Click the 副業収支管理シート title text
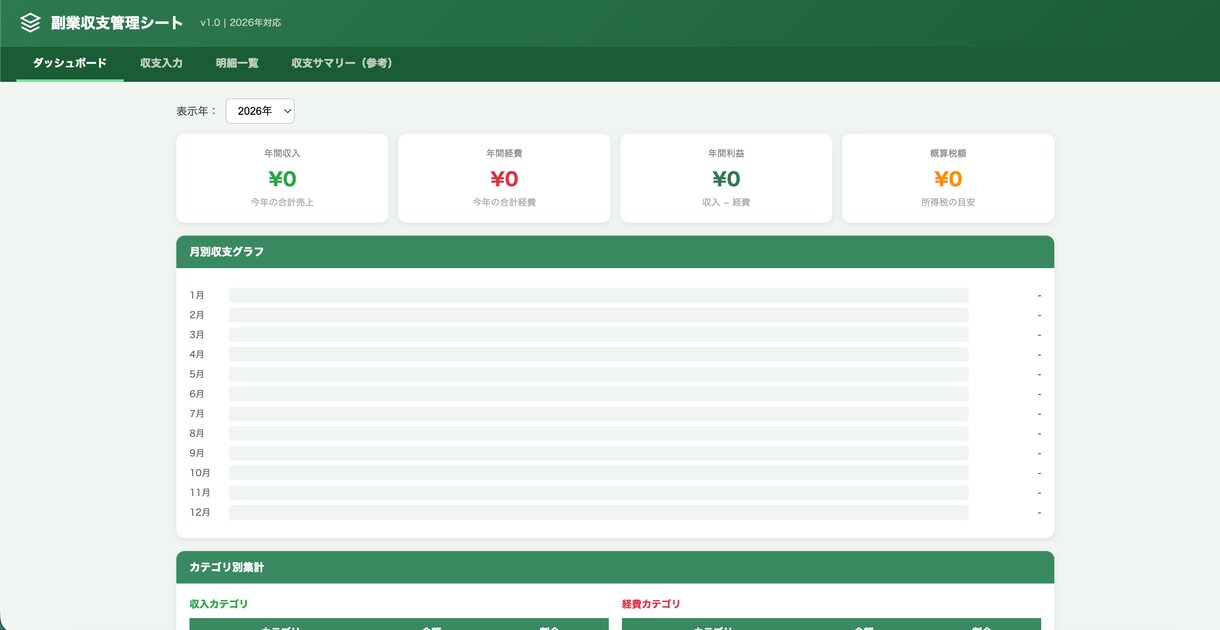This screenshot has height=630, width=1220. [117, 22]
